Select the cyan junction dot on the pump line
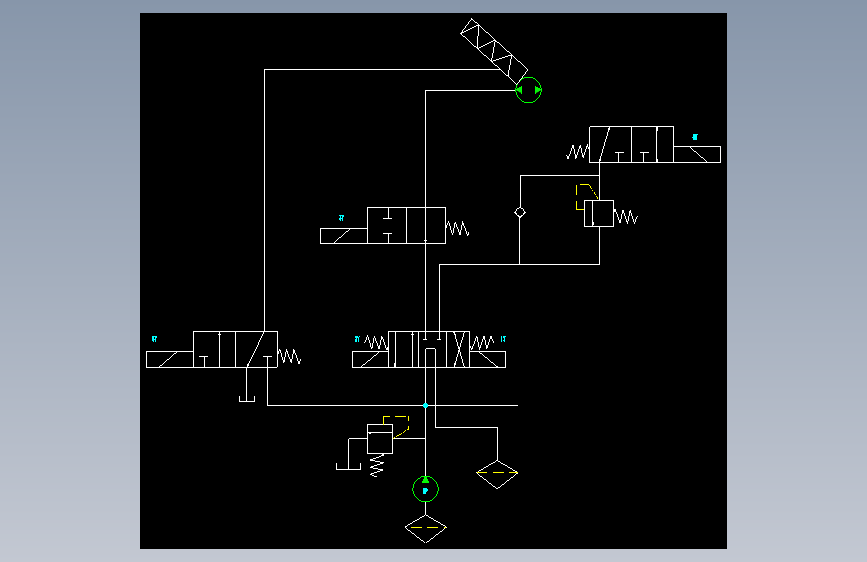 (425, 405)
